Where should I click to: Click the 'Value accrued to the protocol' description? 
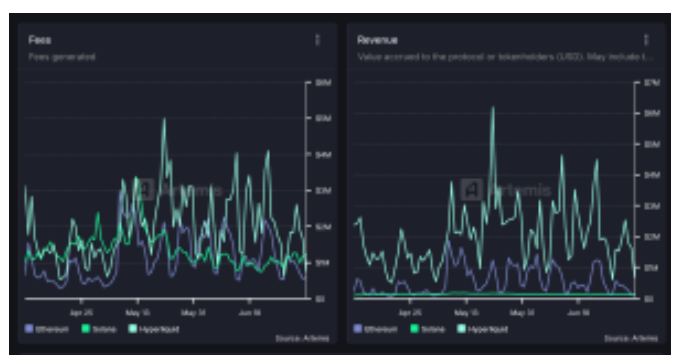coord(505,57)
